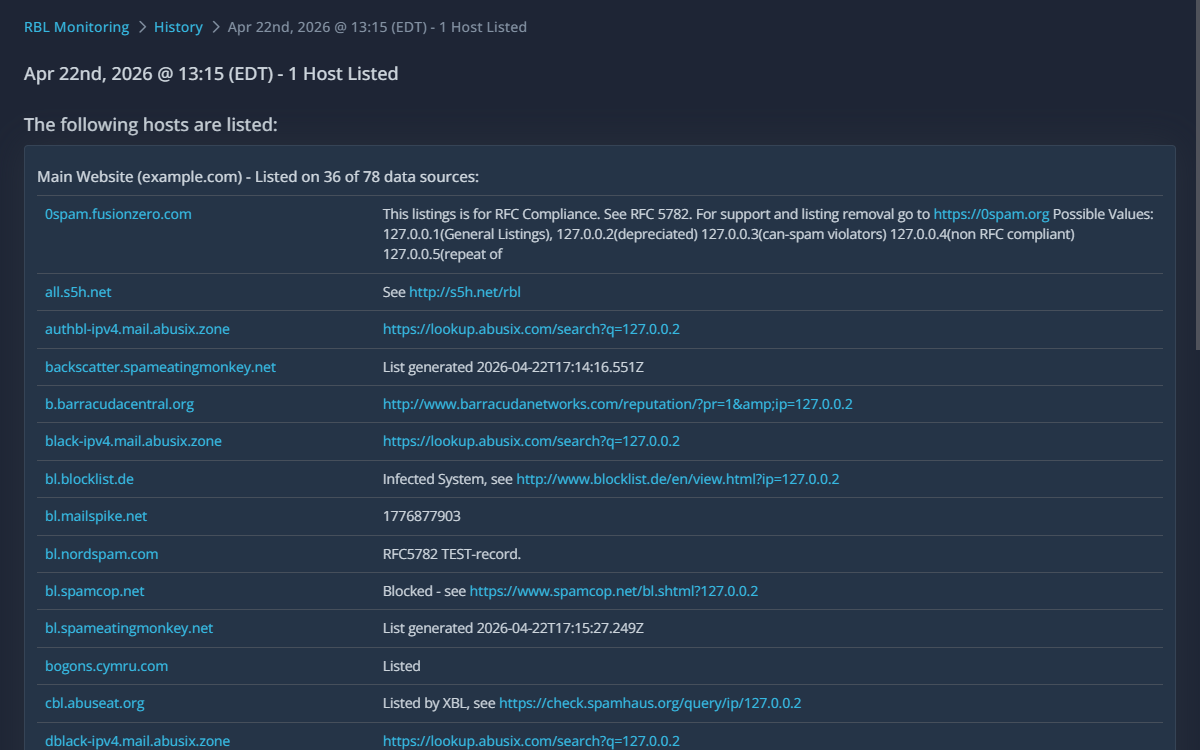Open the backscatter.spameatingmonkey.net entry
Image resolution: width=1200 pixels, height=750 pixels.
click(x=160, y=366)
